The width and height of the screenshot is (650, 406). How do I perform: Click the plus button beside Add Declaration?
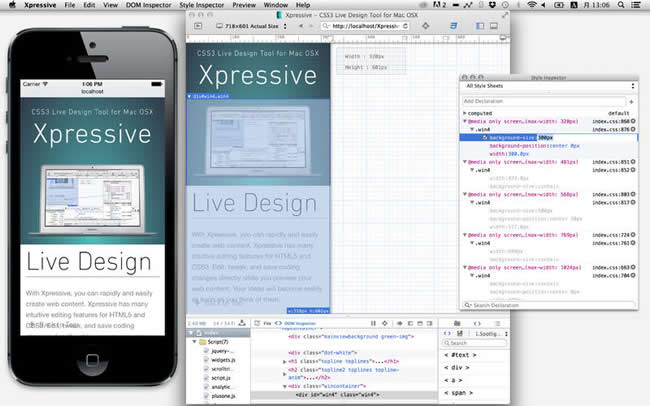pos(631,102)
